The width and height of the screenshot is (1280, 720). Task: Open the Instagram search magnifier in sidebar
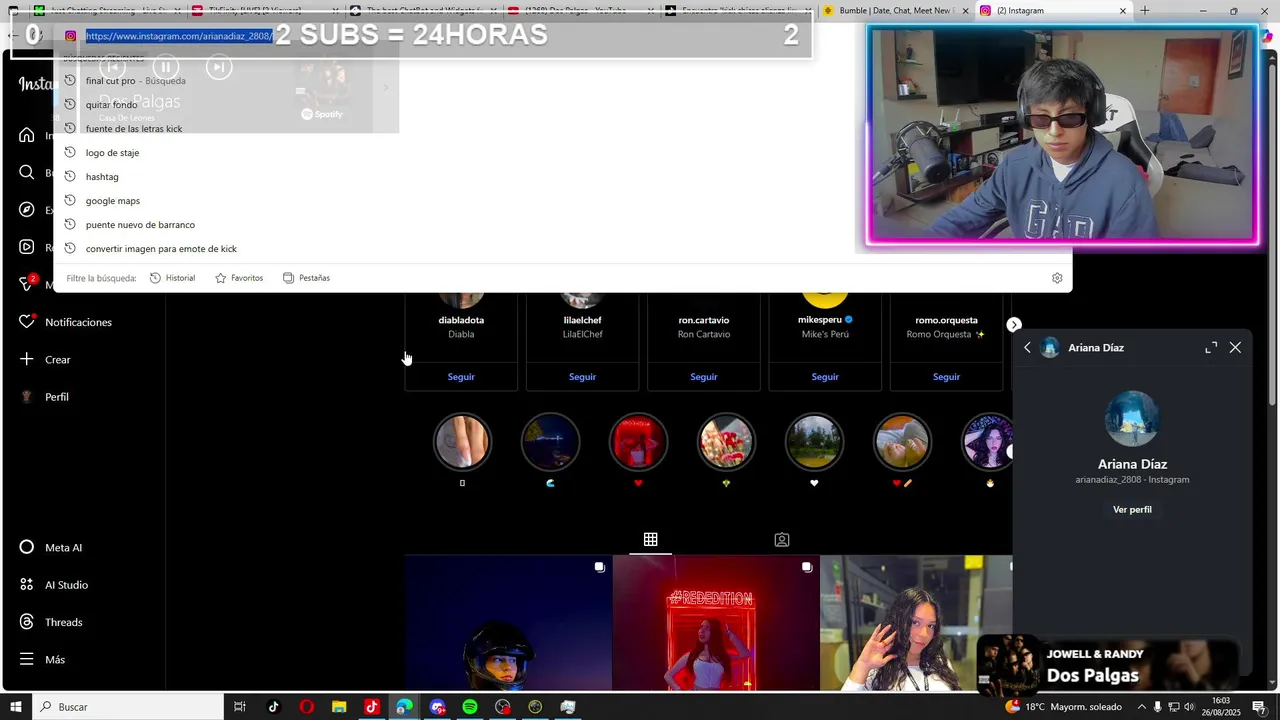(x=27, y=172)
